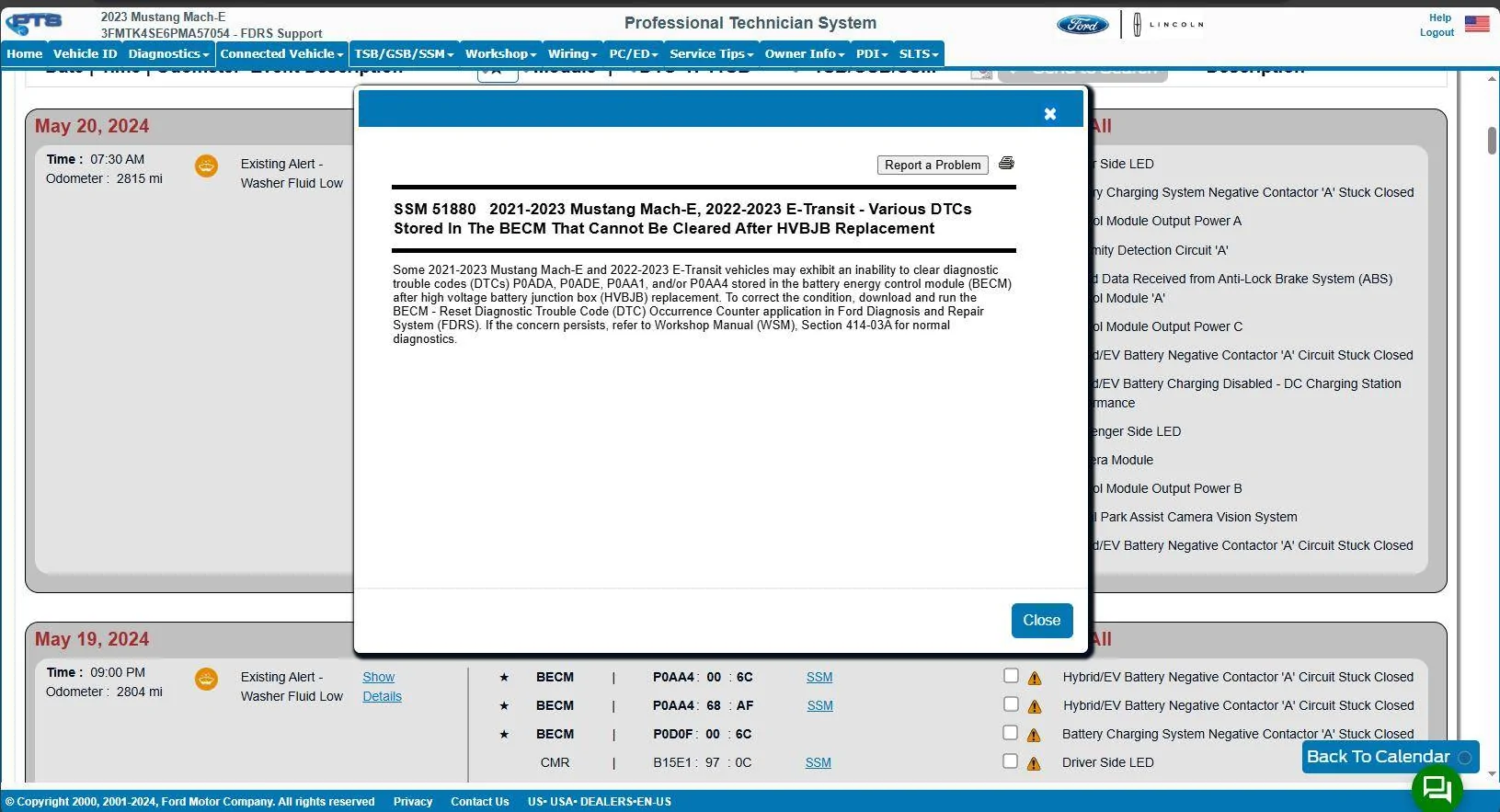Image resolution: width=1500 pixels, height=812 pixels.
Task: Open SSM link for CMR B15E1
Action: [x=818, y=762]
